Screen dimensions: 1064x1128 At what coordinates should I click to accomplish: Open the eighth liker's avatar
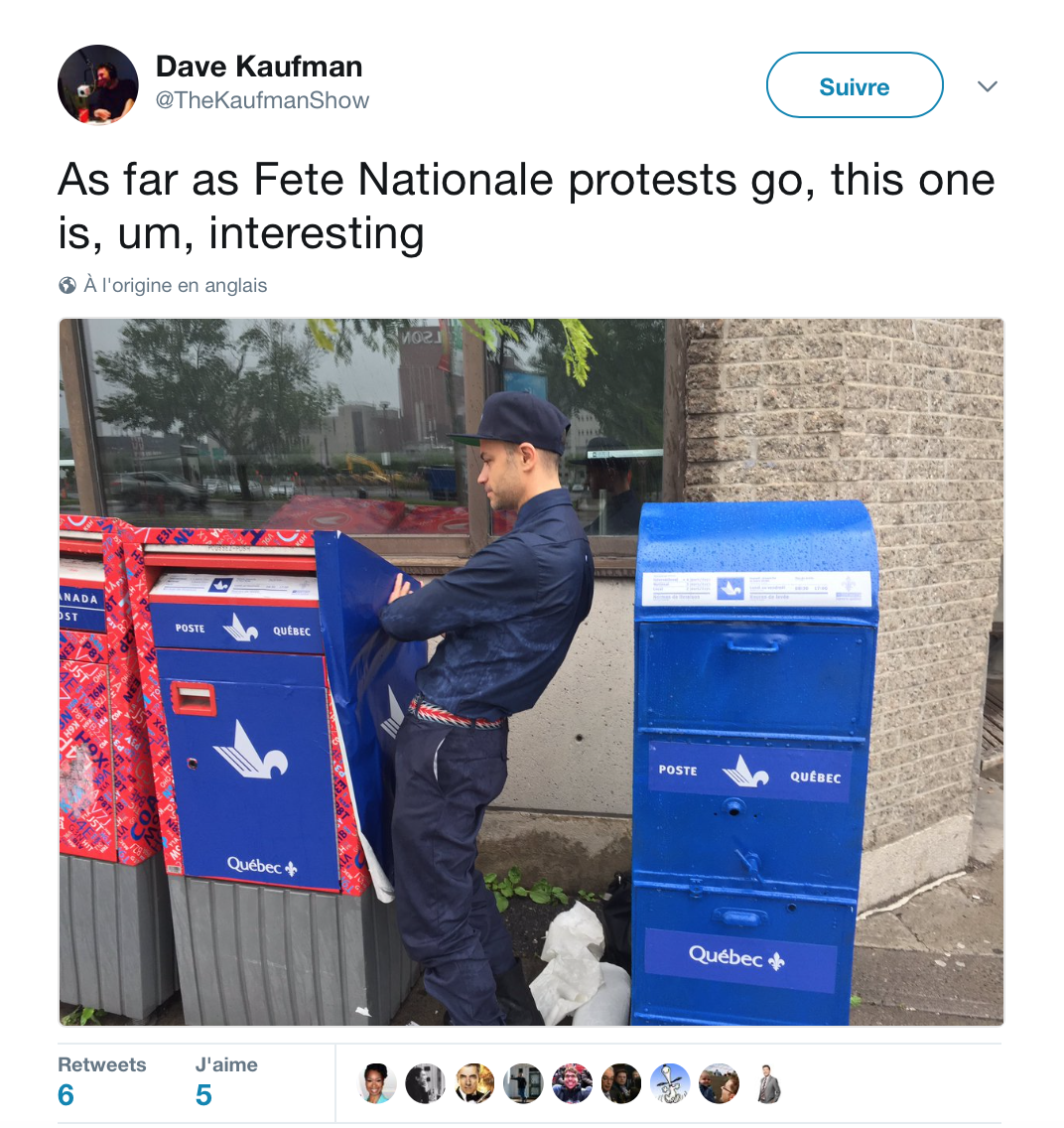click(x=719, y=1083)
